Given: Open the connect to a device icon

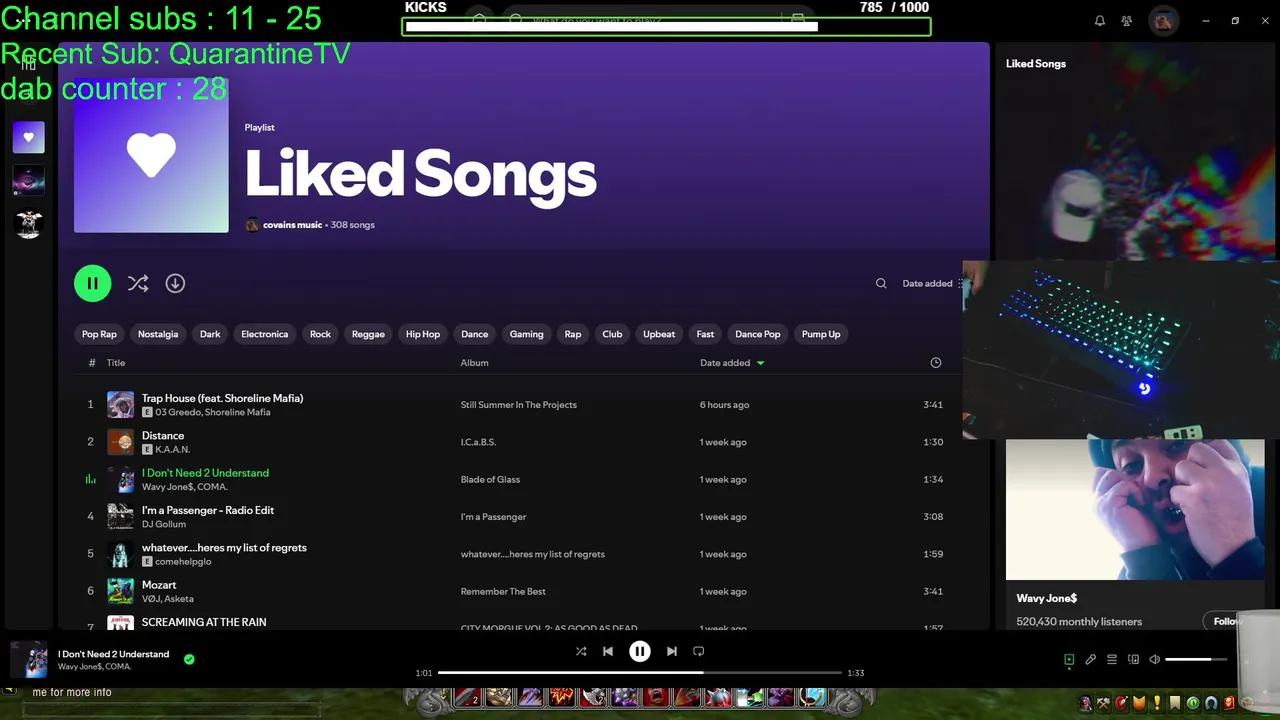Looking at the screenshot, I should click(1133, 659).
